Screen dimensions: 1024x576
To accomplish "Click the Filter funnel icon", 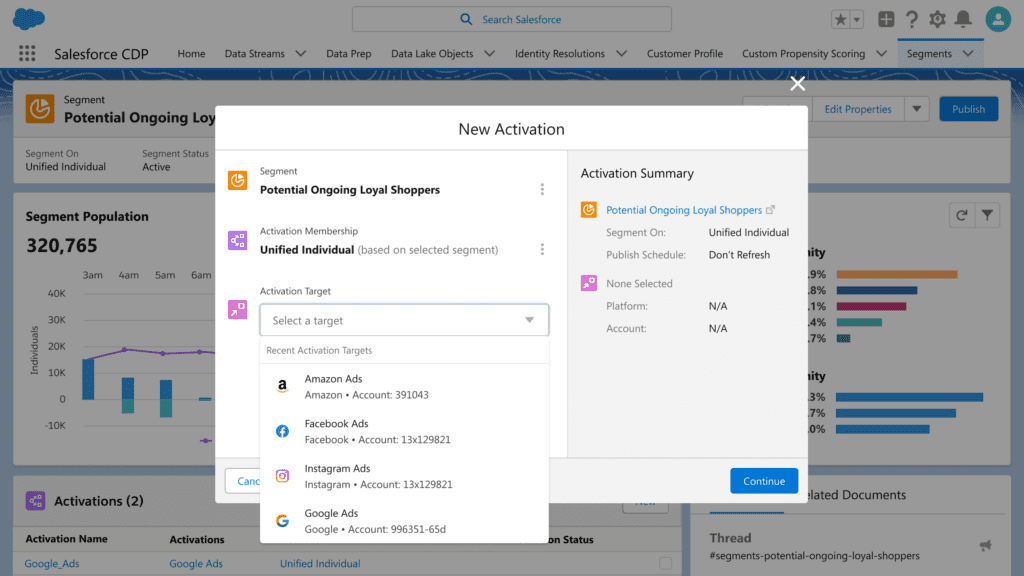I will 987,215.
